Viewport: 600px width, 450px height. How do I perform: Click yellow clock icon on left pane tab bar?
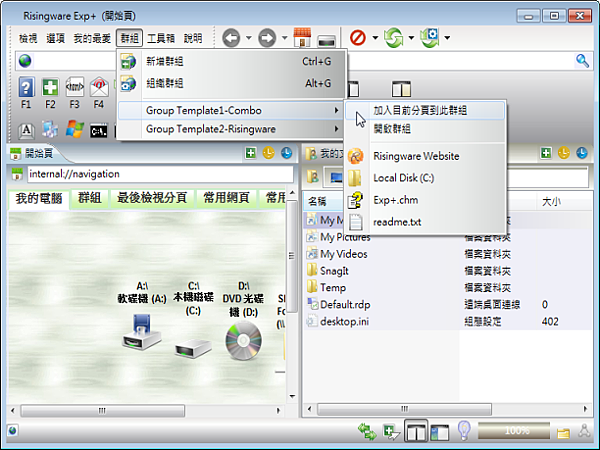(269, 153)
